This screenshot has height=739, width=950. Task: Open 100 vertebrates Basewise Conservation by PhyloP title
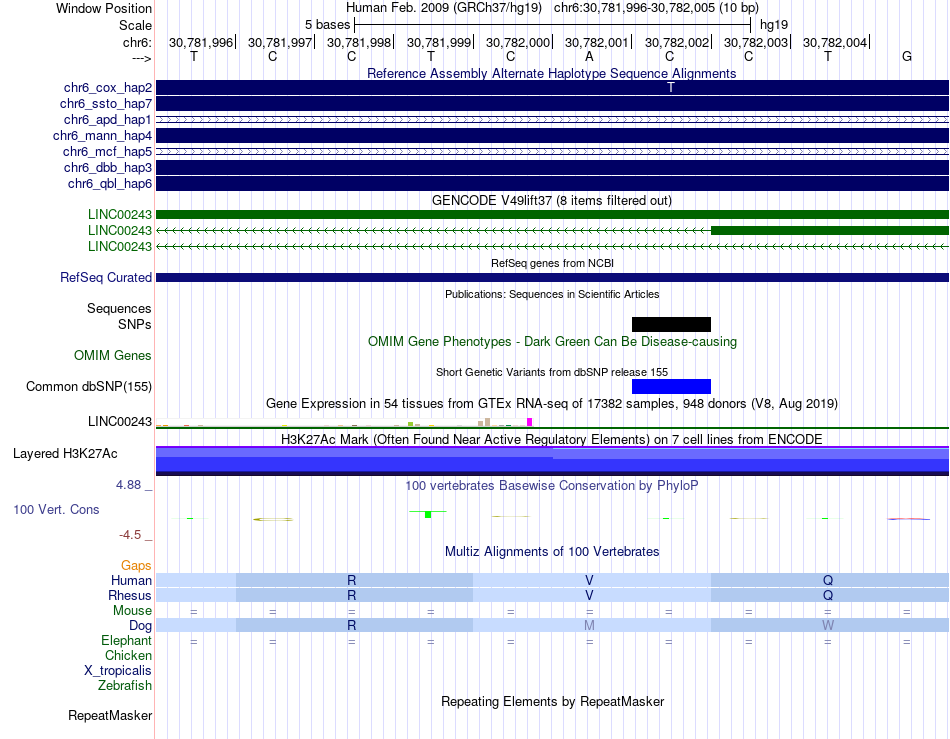[552, 485]
